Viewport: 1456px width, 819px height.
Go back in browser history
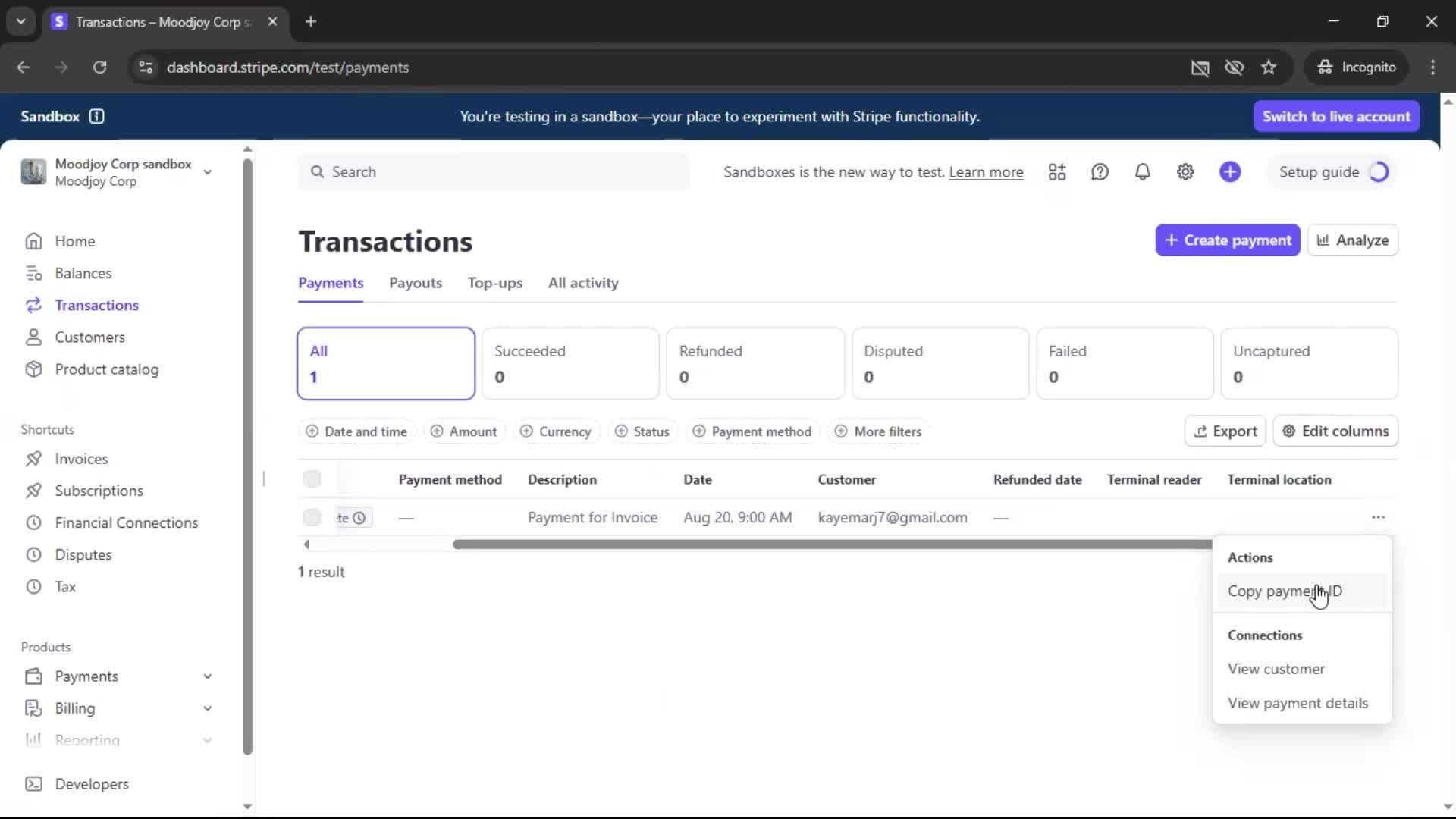coord(24,67)
